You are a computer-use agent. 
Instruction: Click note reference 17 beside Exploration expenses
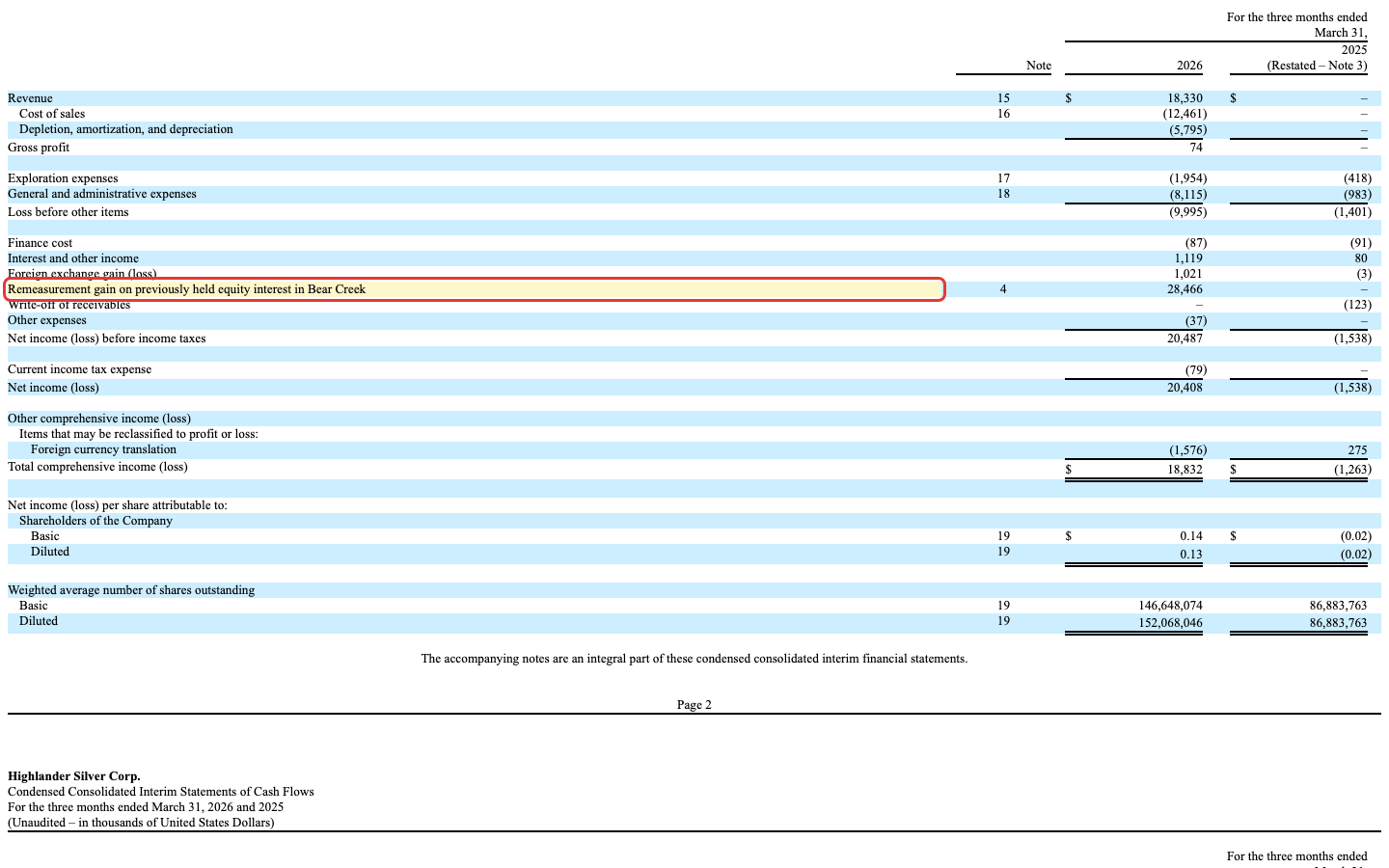1003,178
